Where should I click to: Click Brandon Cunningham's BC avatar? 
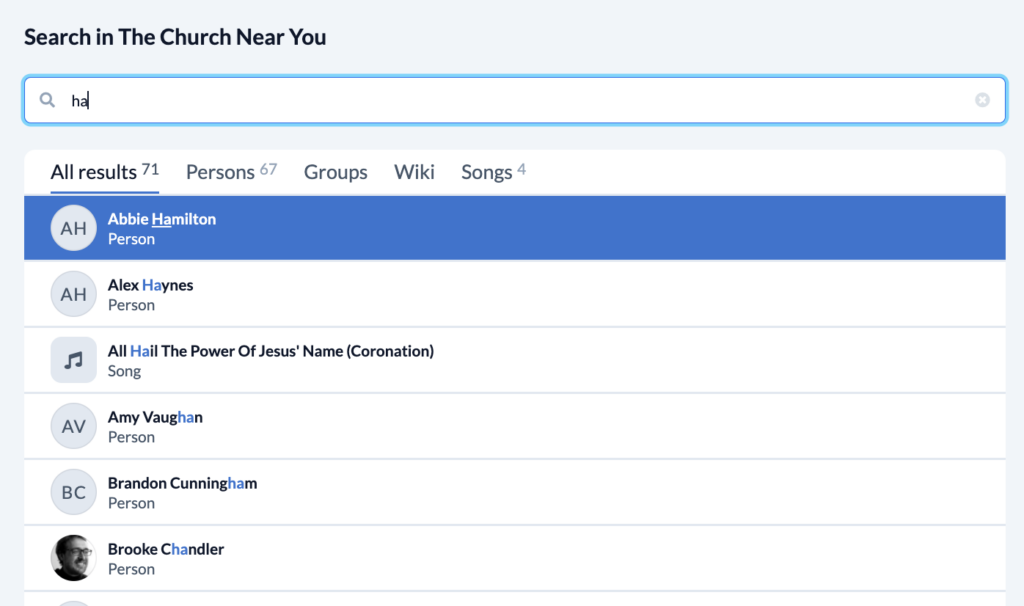pos(74,492)
